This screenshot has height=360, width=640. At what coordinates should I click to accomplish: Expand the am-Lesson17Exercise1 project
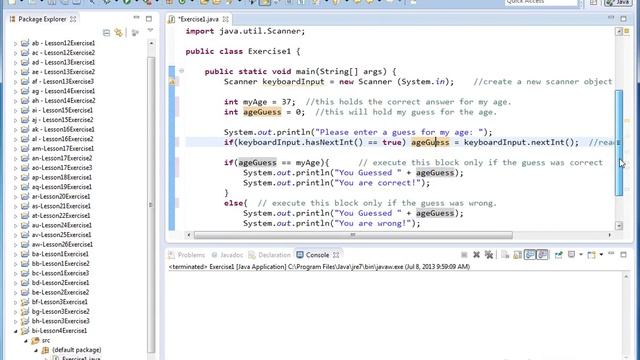pyautogui.click(x=16, y=149)
